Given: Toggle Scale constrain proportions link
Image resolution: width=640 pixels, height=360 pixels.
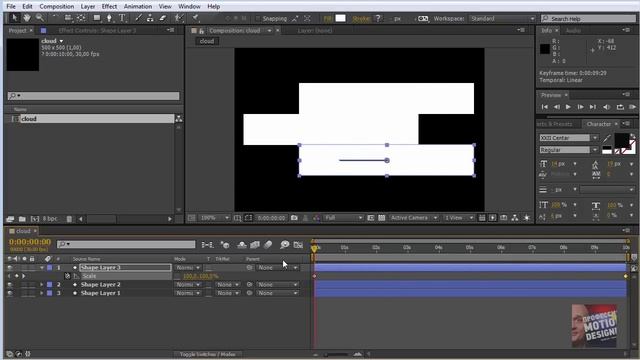Looking at the screenshot, I should point(177,276).
